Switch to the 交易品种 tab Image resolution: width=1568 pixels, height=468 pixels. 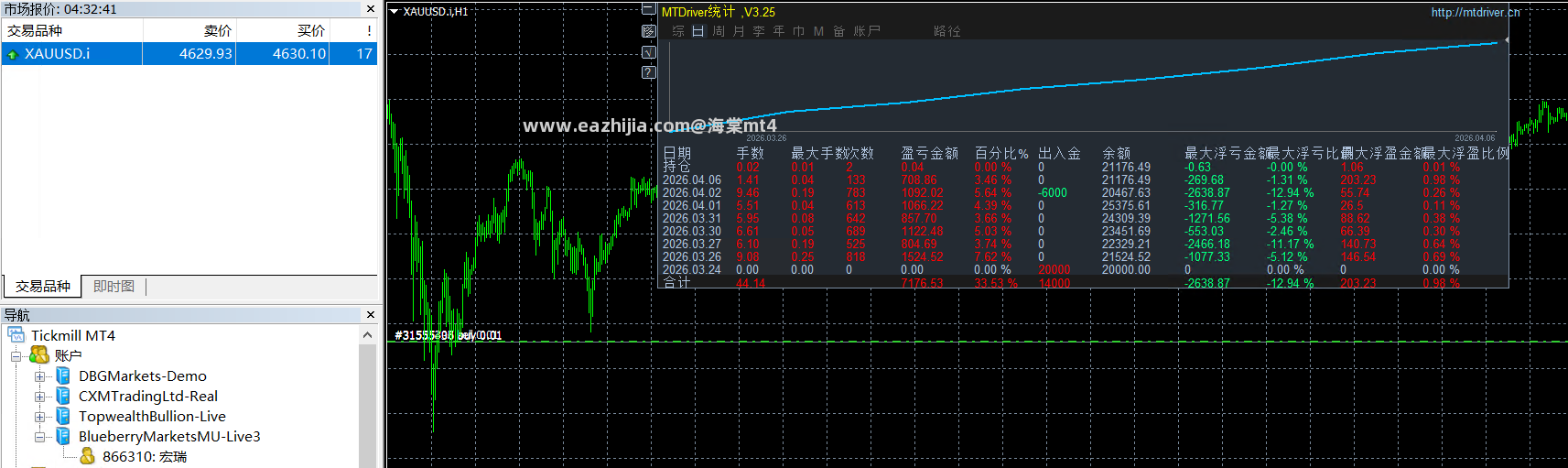(x=42, y=287)
